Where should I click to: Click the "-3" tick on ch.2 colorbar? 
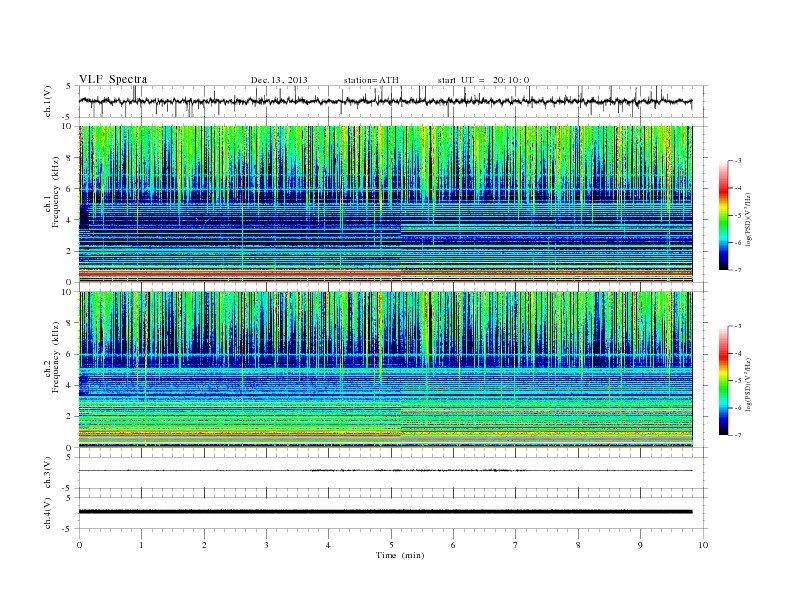click(738, 326)
